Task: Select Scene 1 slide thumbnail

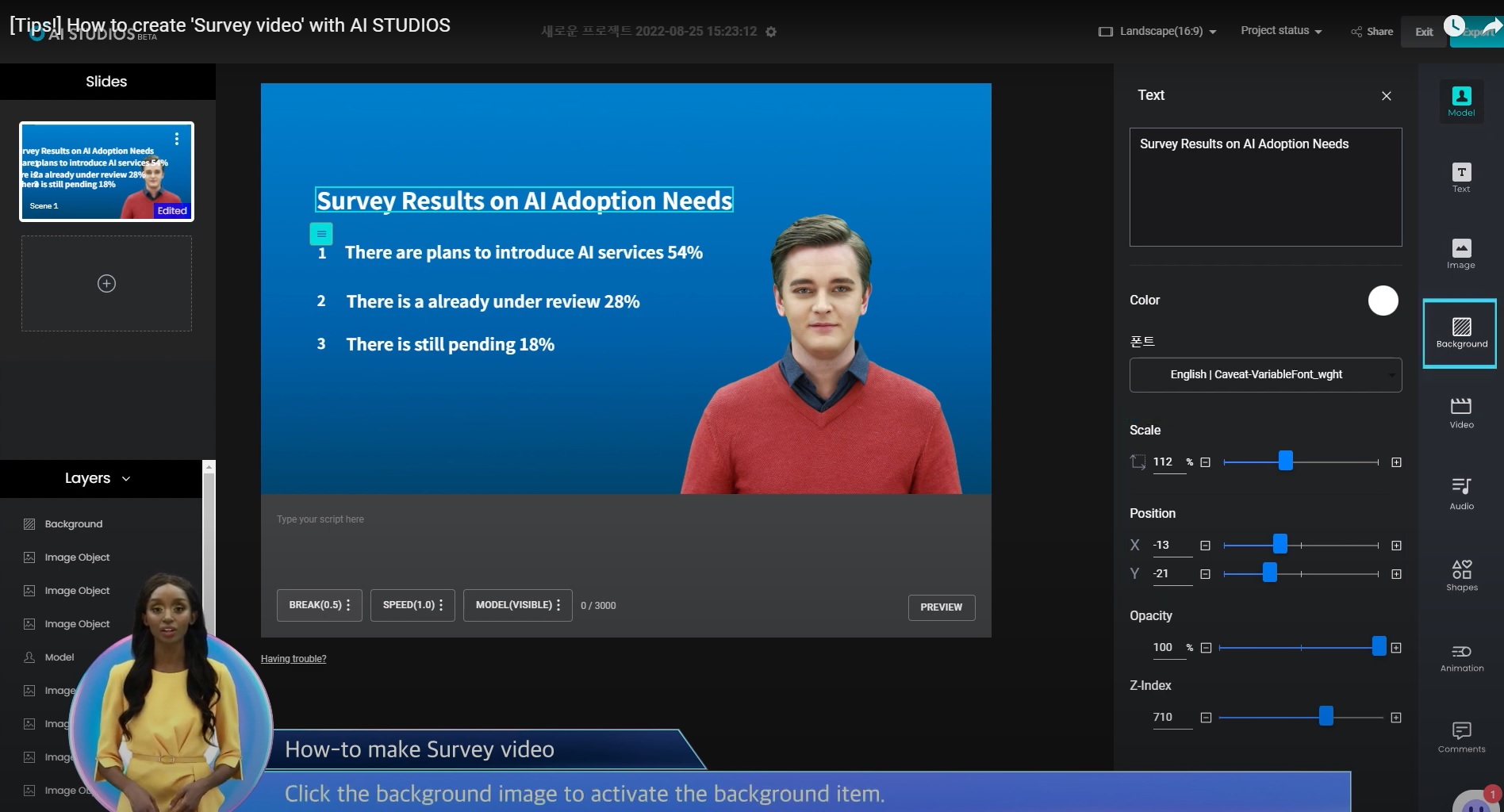Action: [x=106, y=171]
